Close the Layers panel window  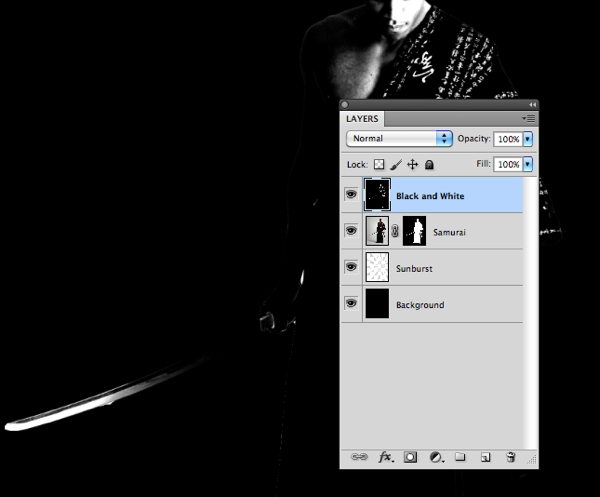click(x=344, y=104)
